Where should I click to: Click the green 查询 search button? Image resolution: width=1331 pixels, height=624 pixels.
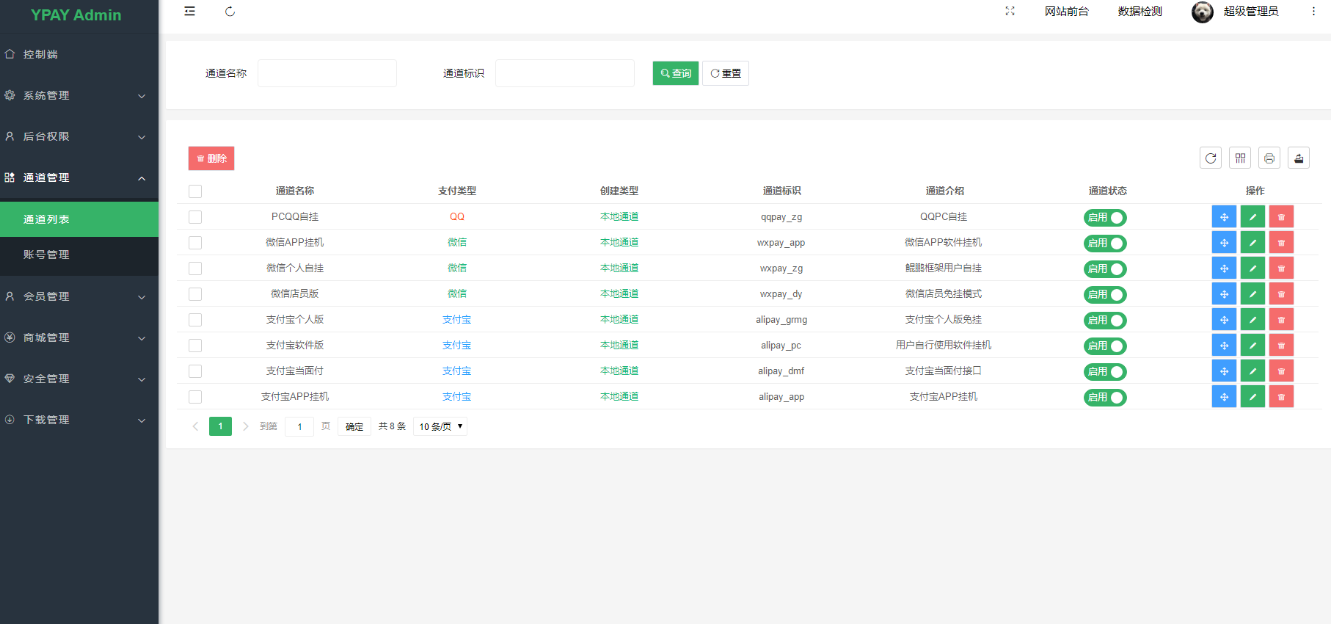coord(675,73)
